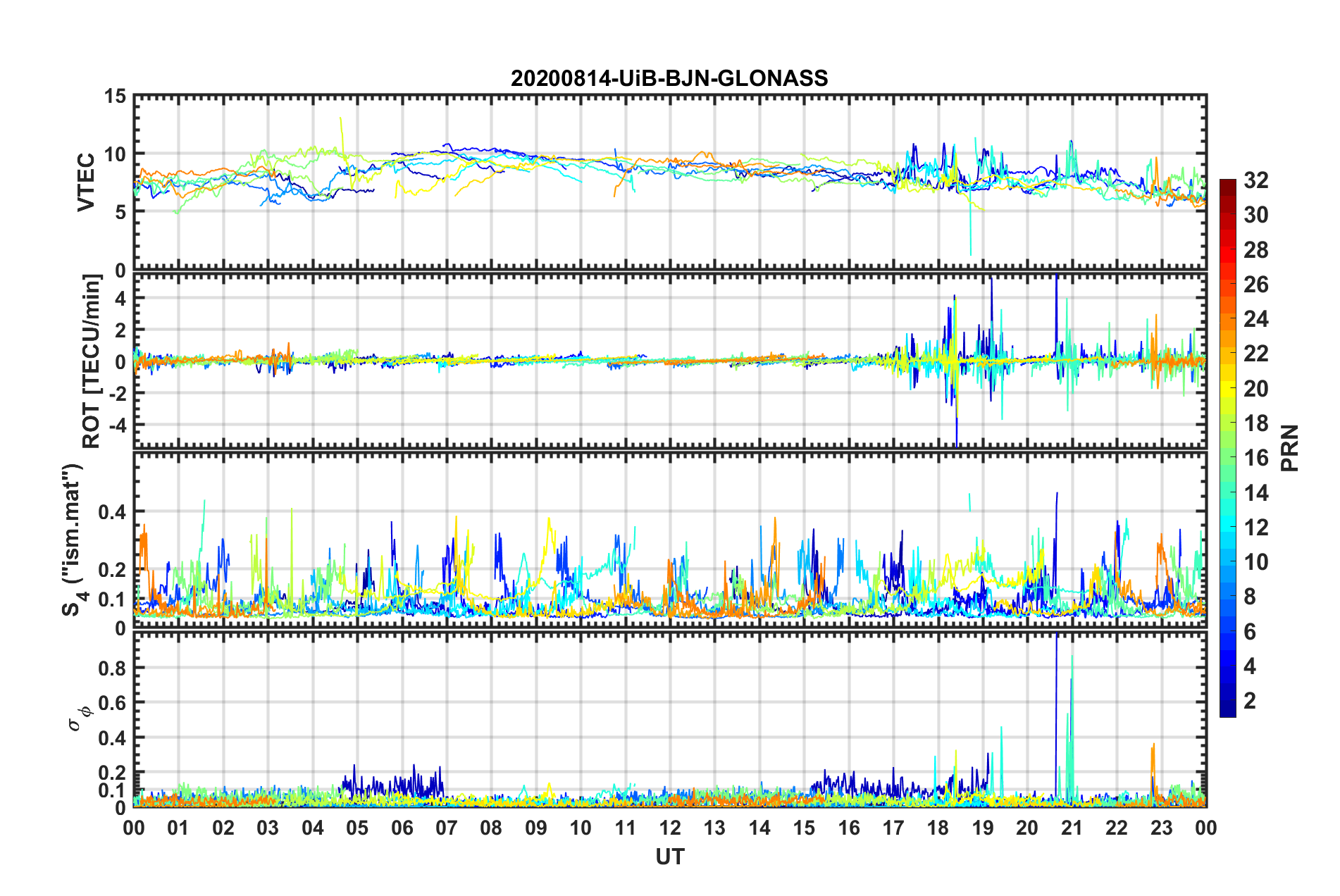Image resolution: width=1340 pixels, height=896 pixels.
Task: Click hour 09 on the UT axis
Action: pyautogui.click(x=536, y=828)
